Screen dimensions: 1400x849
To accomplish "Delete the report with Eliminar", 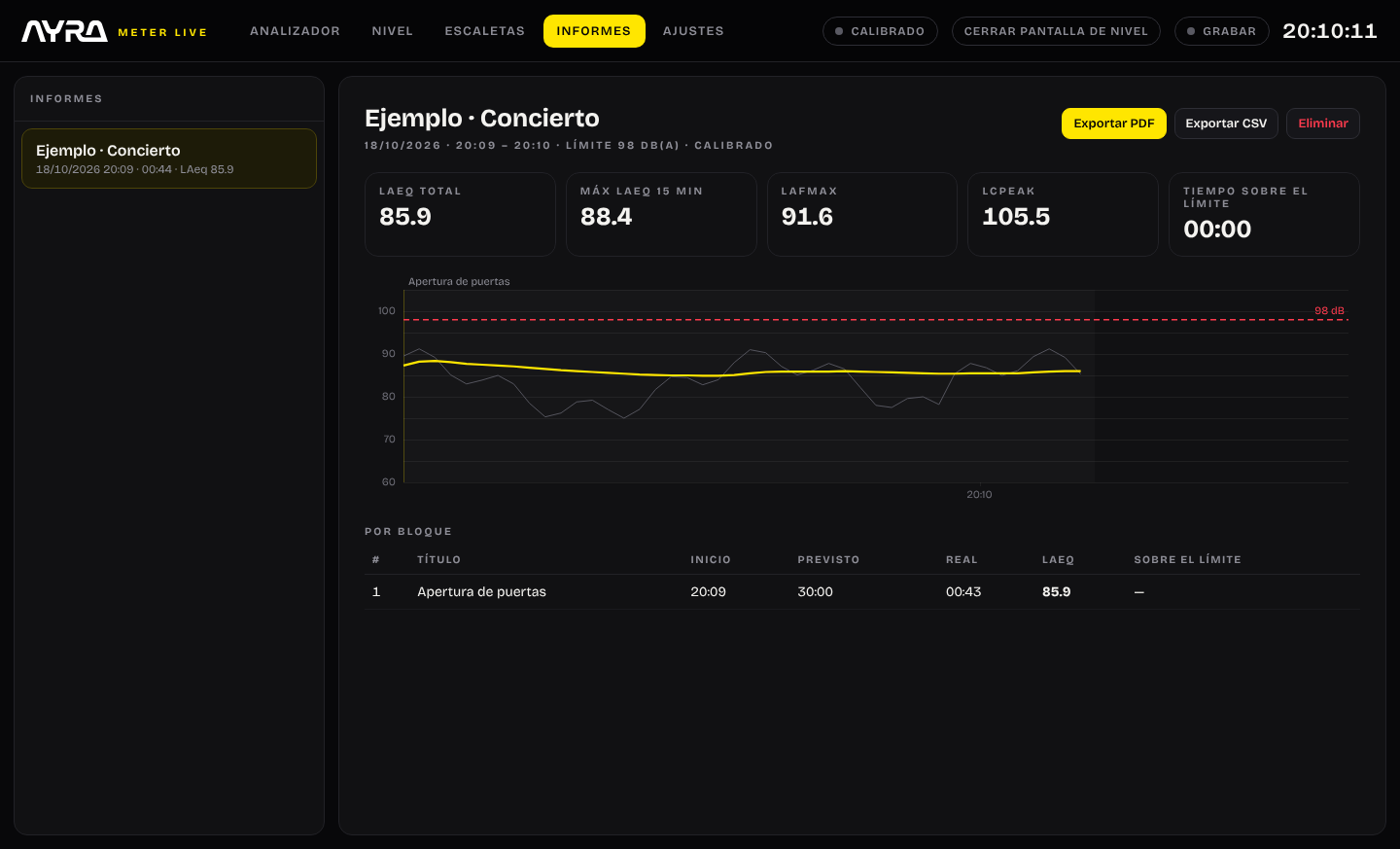I will click(1322, 124).
